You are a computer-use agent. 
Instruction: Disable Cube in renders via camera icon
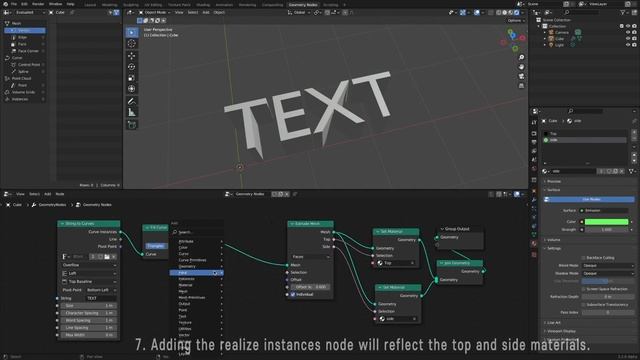pyautogui.click(x=634, y=38)
